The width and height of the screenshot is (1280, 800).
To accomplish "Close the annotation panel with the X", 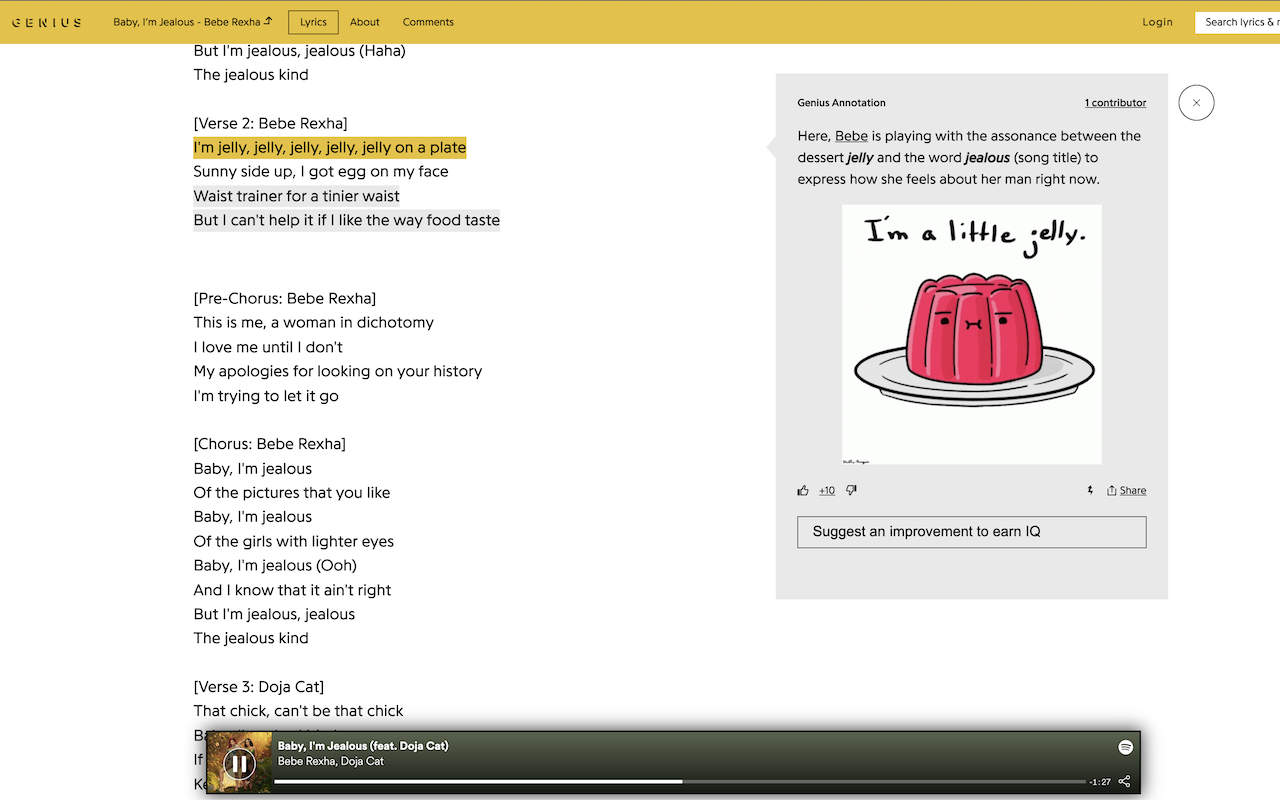I will pyautogui.click(x=1196, y=103).
